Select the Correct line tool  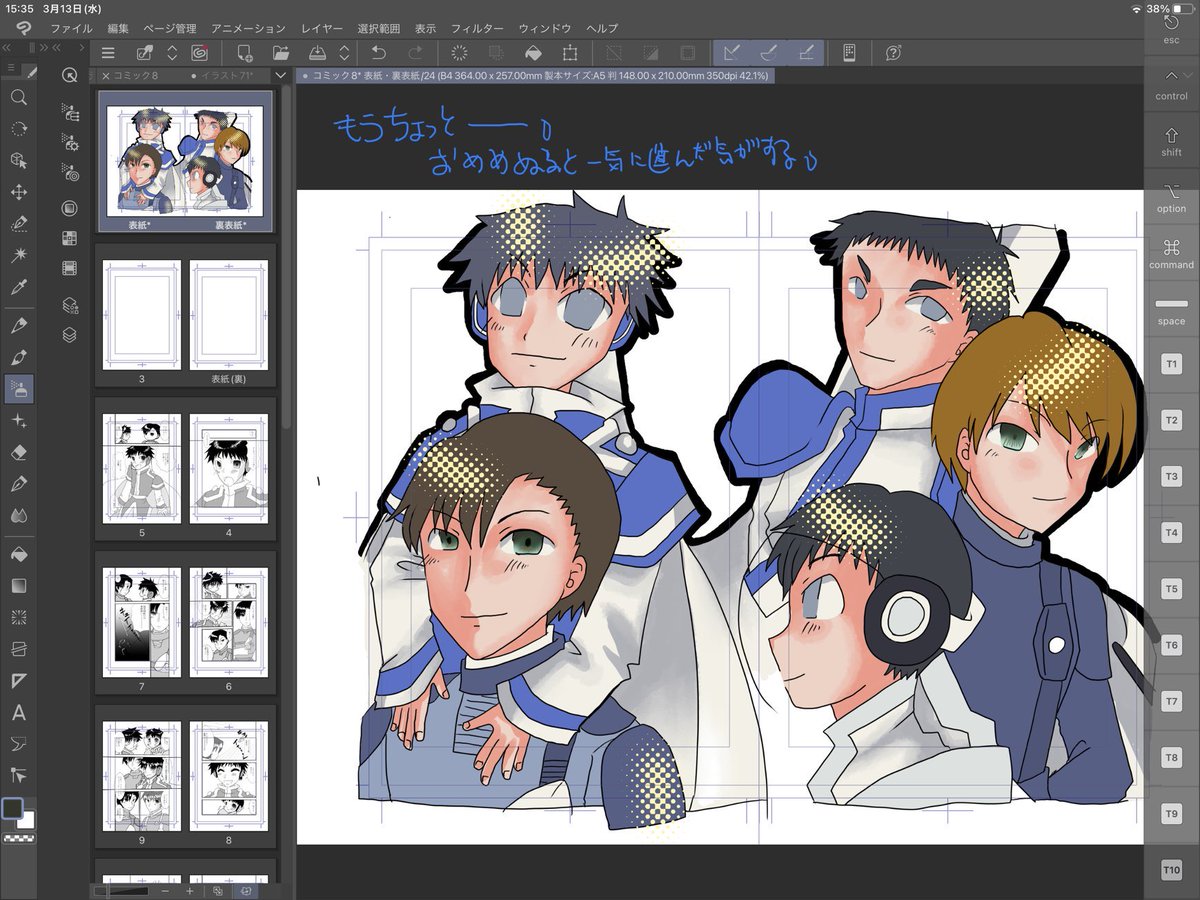pyautogui.click(x=18, y=775)
